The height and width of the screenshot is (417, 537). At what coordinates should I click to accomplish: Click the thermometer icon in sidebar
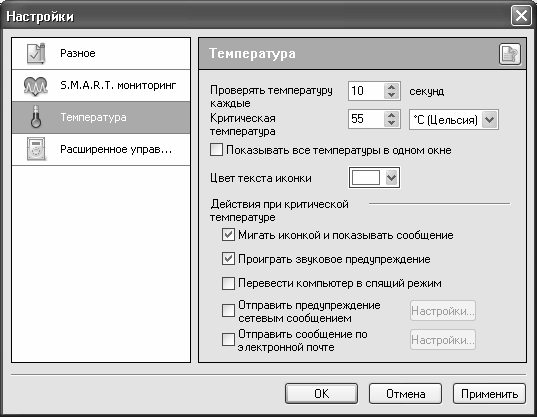pos(36,117)
